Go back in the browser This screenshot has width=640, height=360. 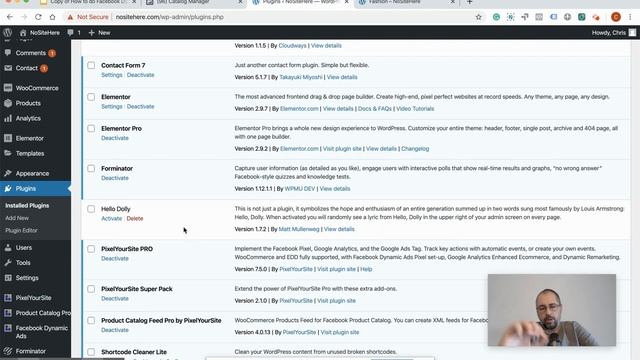pyautogui.click(x=10, y=17)
